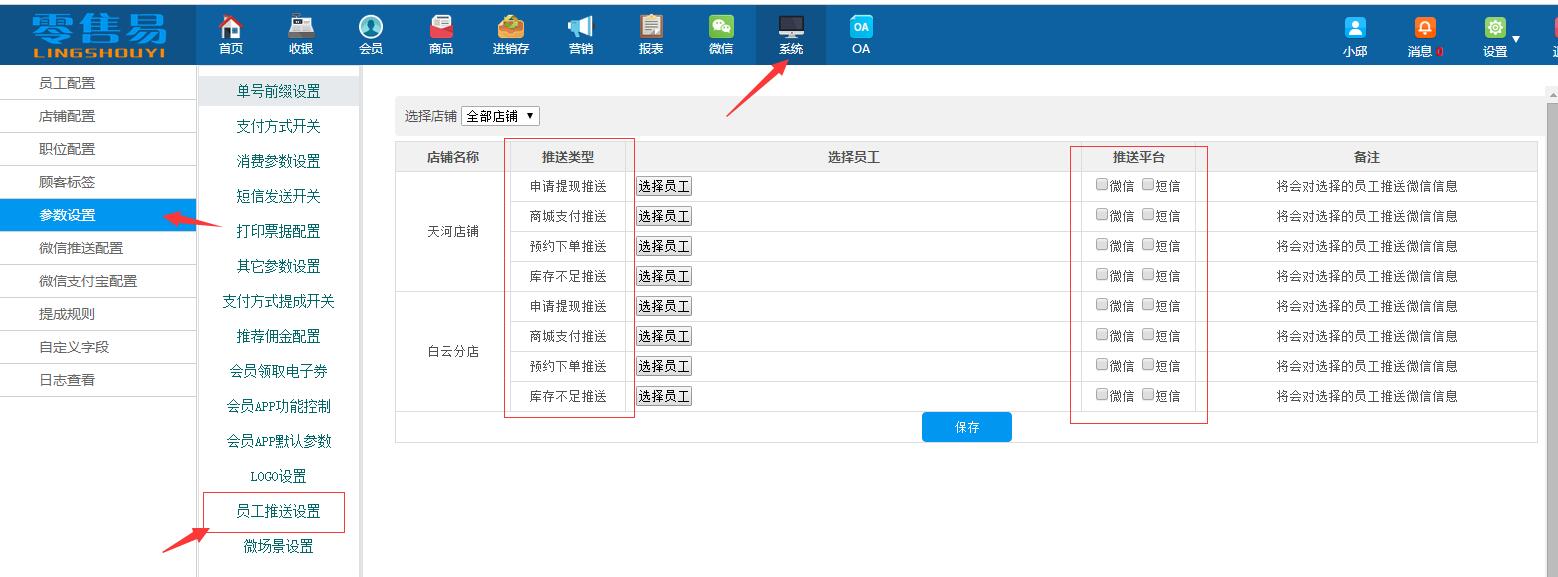Click the 进销存 (inventory) icon
This screenshot has width=1558, height=577.
point(510,33)
